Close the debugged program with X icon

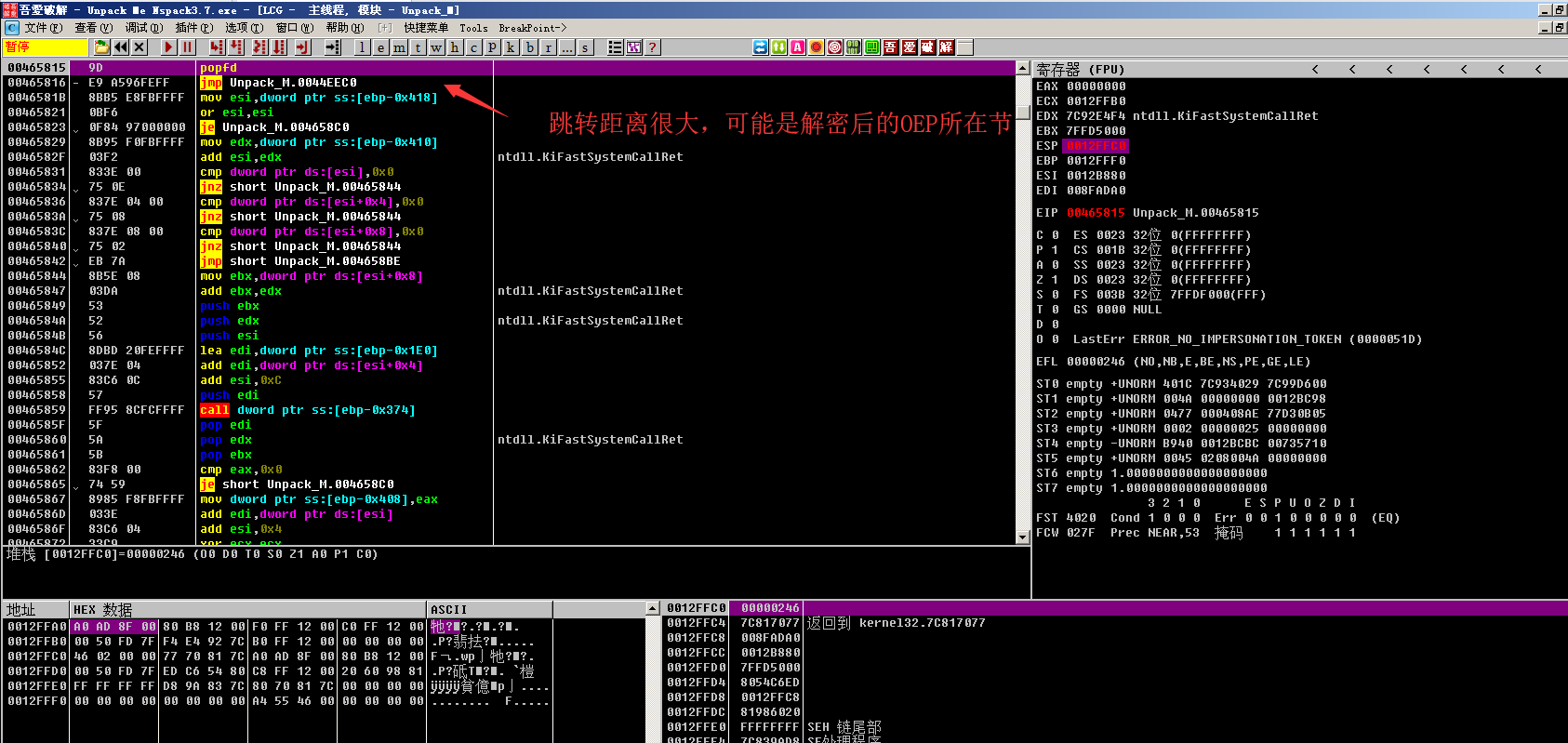140,46
